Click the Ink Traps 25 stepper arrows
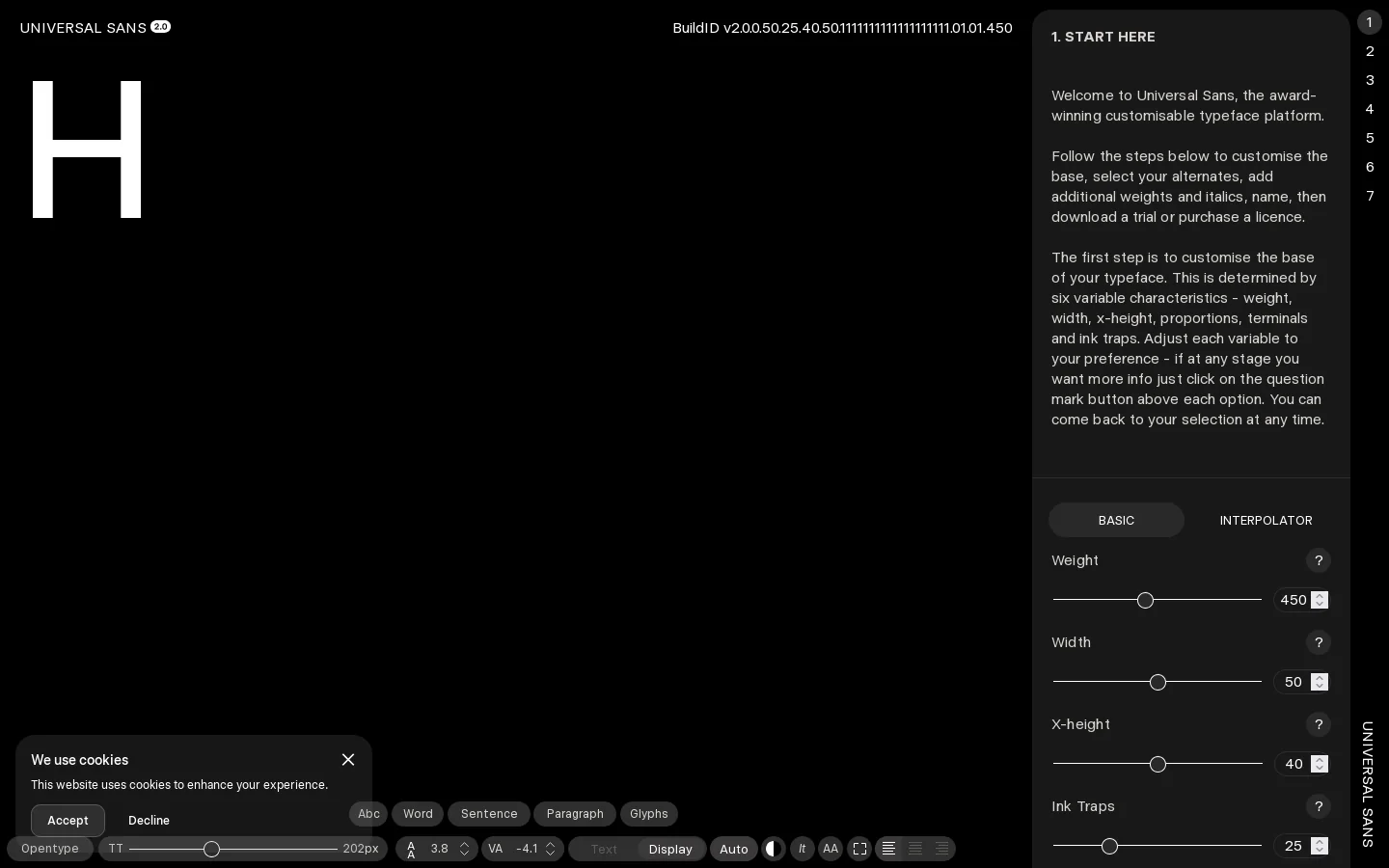 (1320, 846)
